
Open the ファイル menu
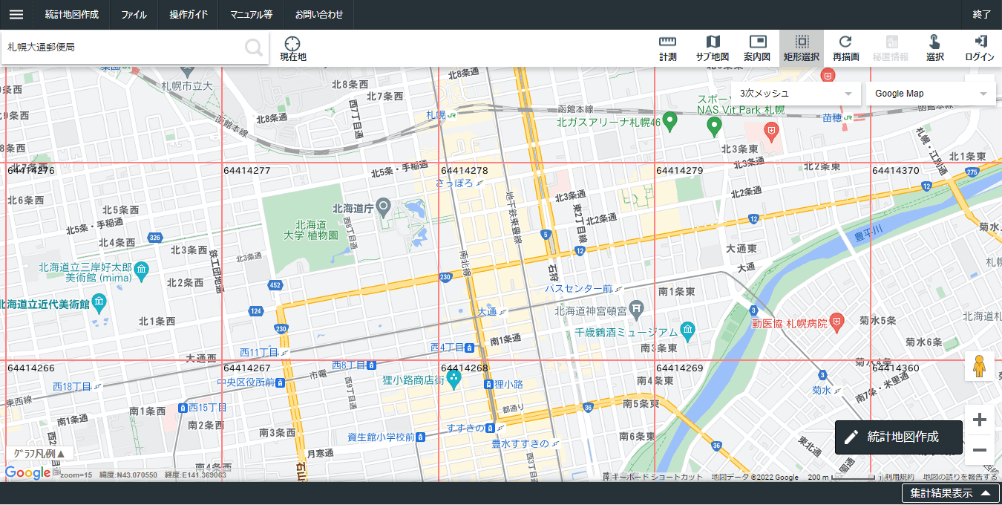tap(134, 14)
